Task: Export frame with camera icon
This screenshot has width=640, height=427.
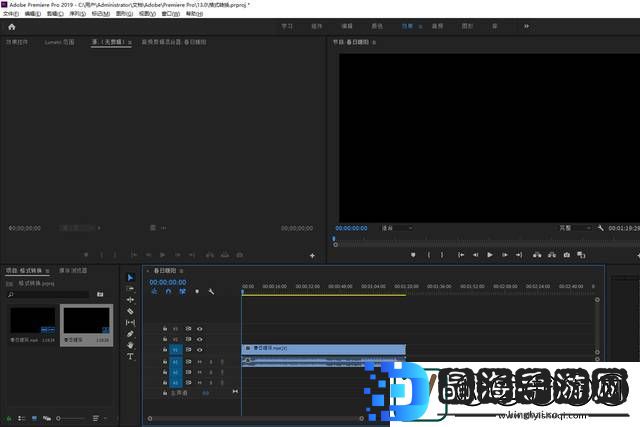Action: pos(567,255)
